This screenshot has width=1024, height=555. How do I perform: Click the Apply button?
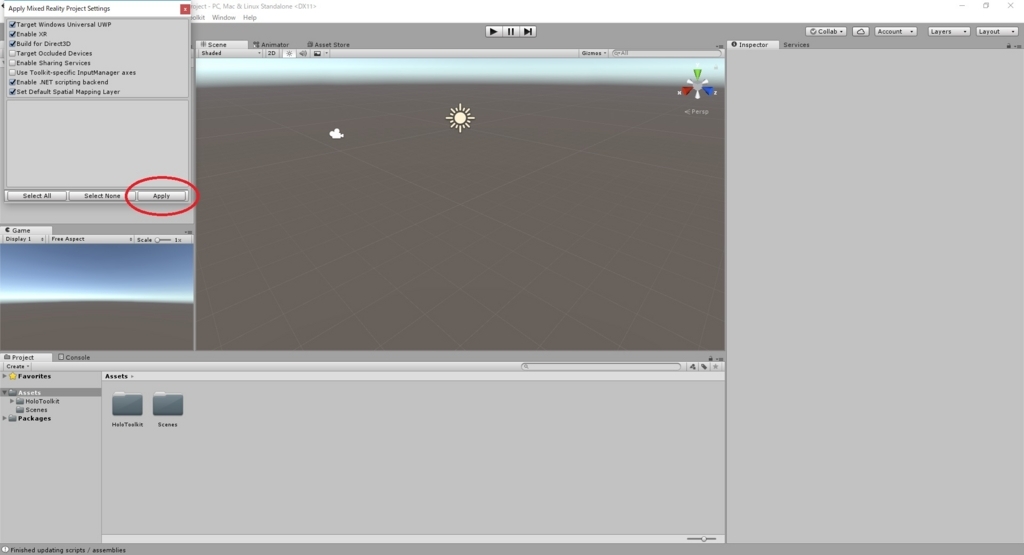(x=161, y=196)
